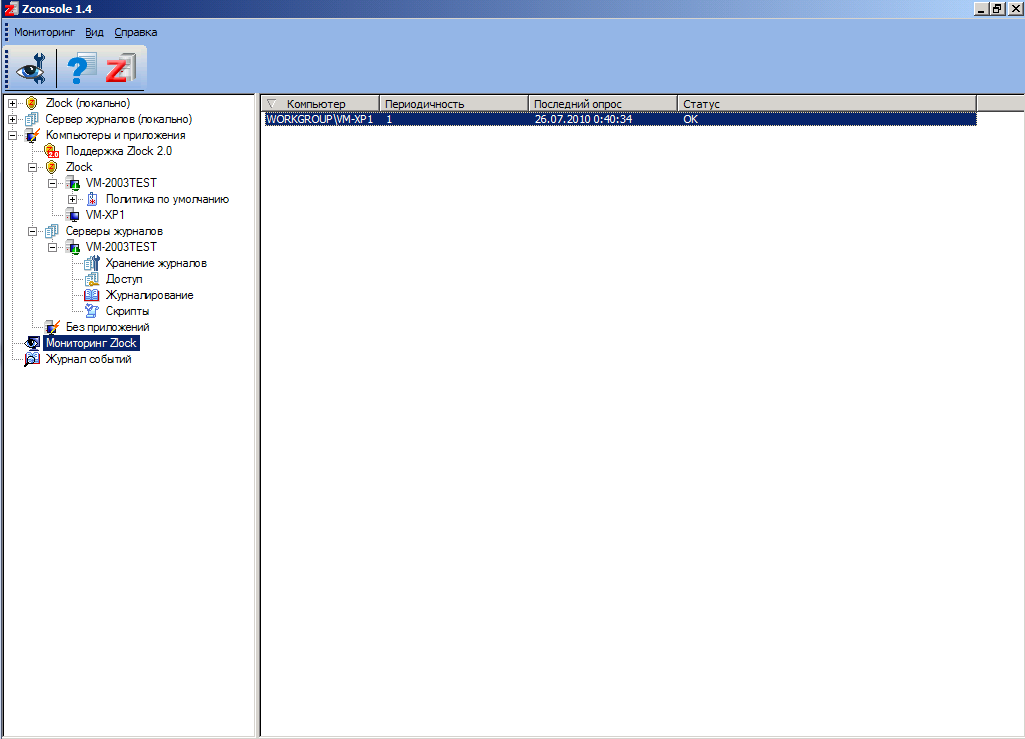Click the Скрипты icon

click(x=92, y=311)
